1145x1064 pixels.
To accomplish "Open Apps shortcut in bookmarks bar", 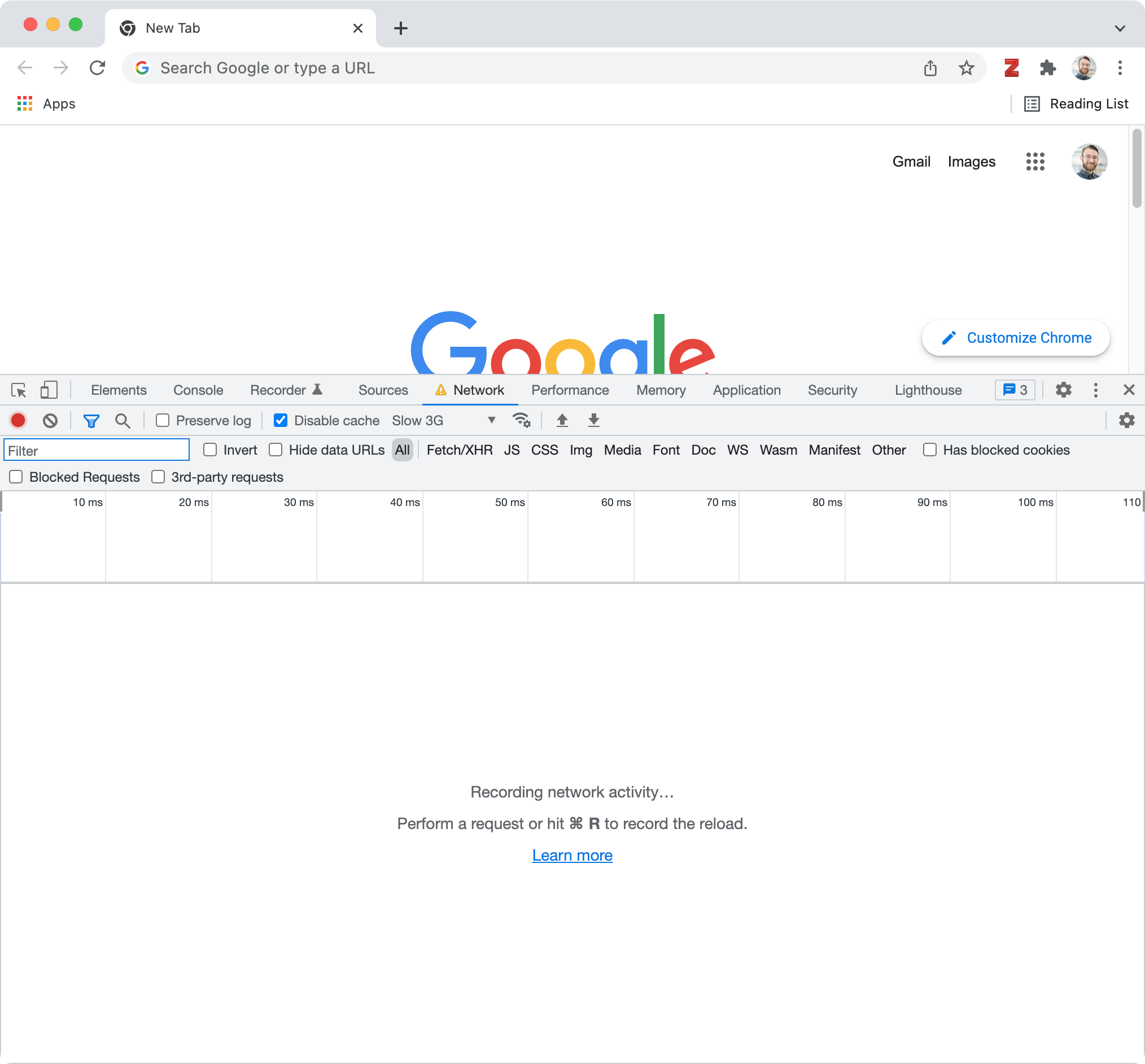I will point(46,104).
